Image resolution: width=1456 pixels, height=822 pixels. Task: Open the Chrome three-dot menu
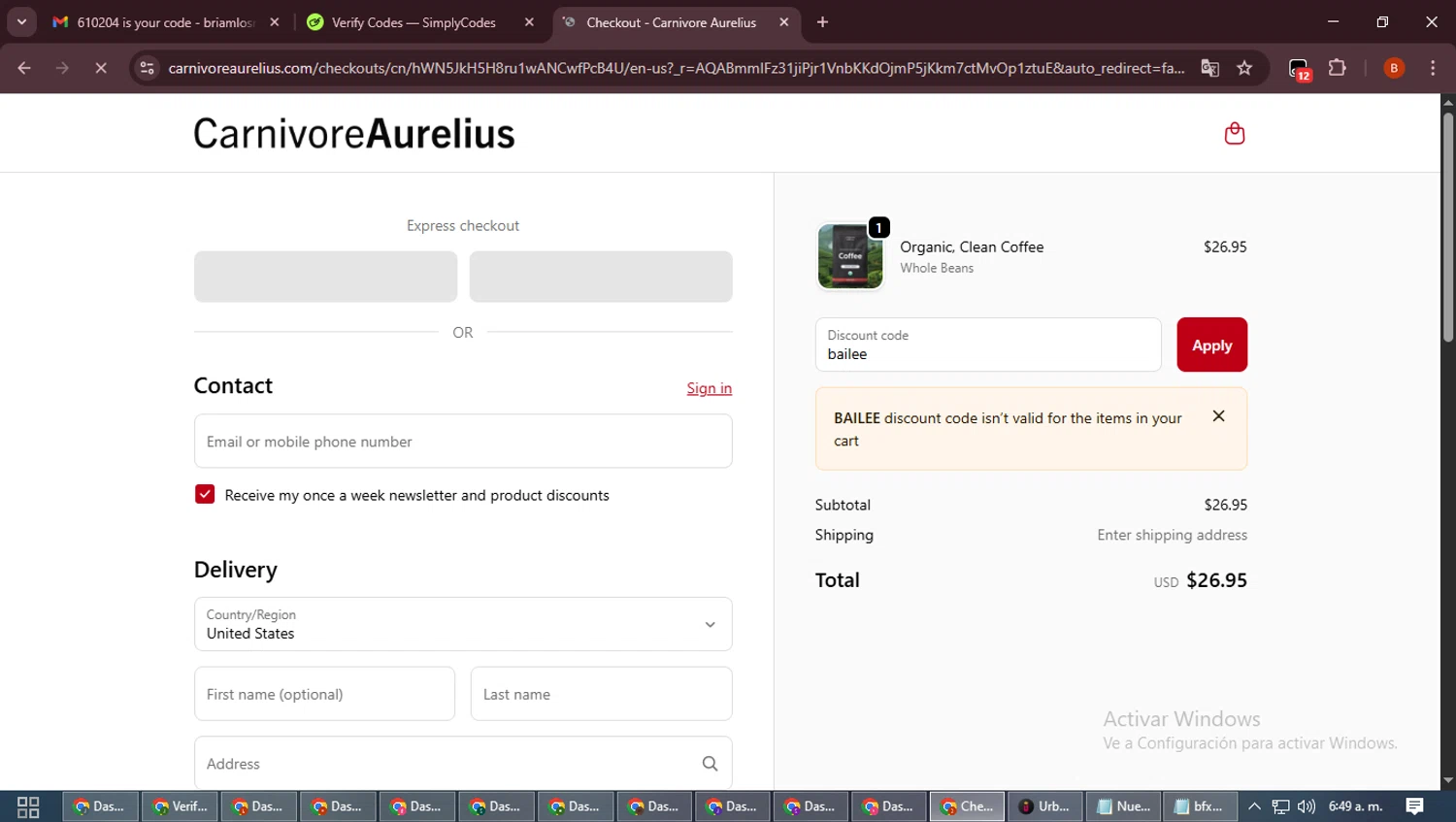tap(1433, 68)
